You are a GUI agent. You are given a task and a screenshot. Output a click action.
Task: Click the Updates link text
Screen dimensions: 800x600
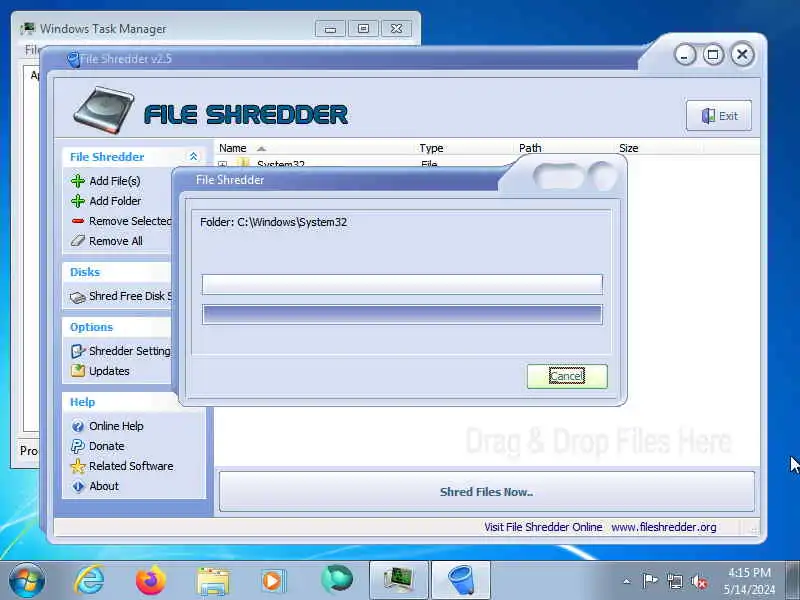[x=109, y=371]
